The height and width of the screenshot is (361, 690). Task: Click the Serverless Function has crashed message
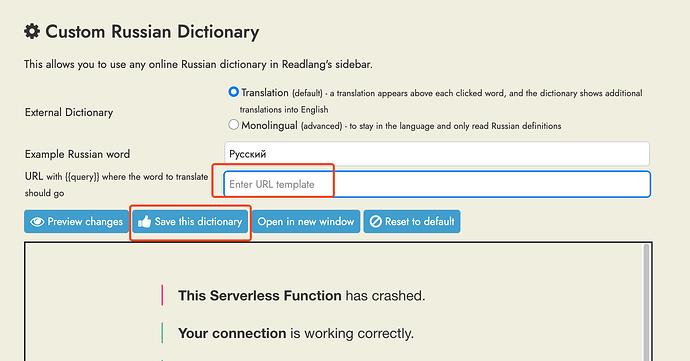point(301,295)
